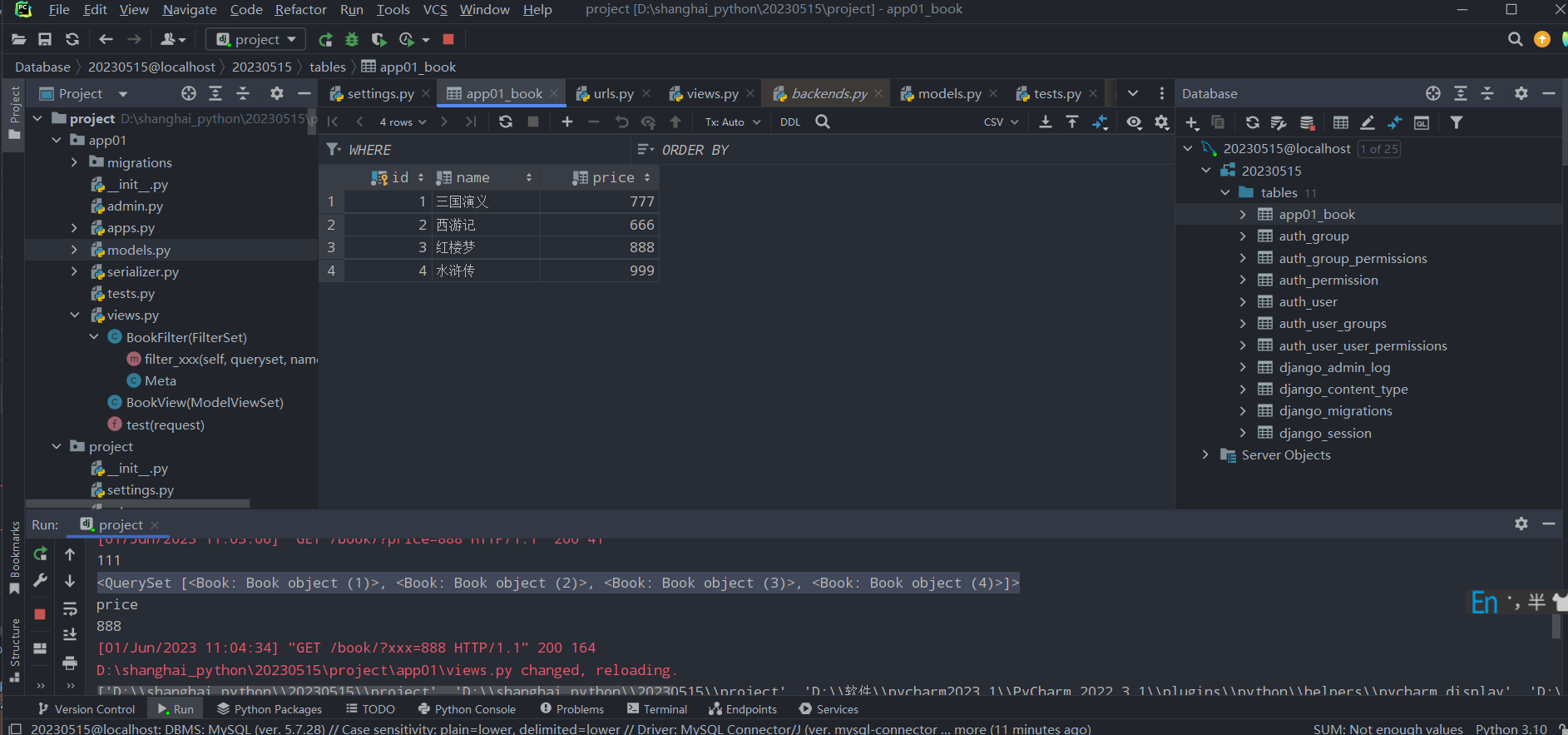The height and width of the screenshot is (735, 1568).
Task: Collapse All in Project panel
Action: 243,93
